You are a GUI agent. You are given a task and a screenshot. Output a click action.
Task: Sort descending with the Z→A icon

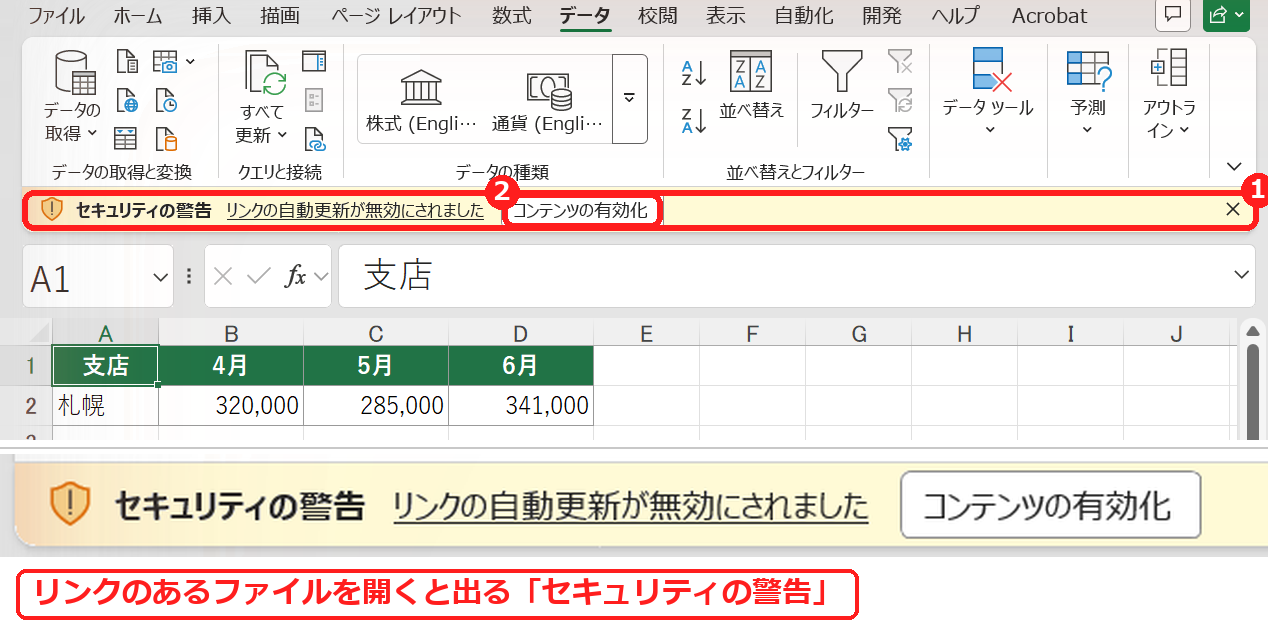pyautogui.click(x=694, y=120)
